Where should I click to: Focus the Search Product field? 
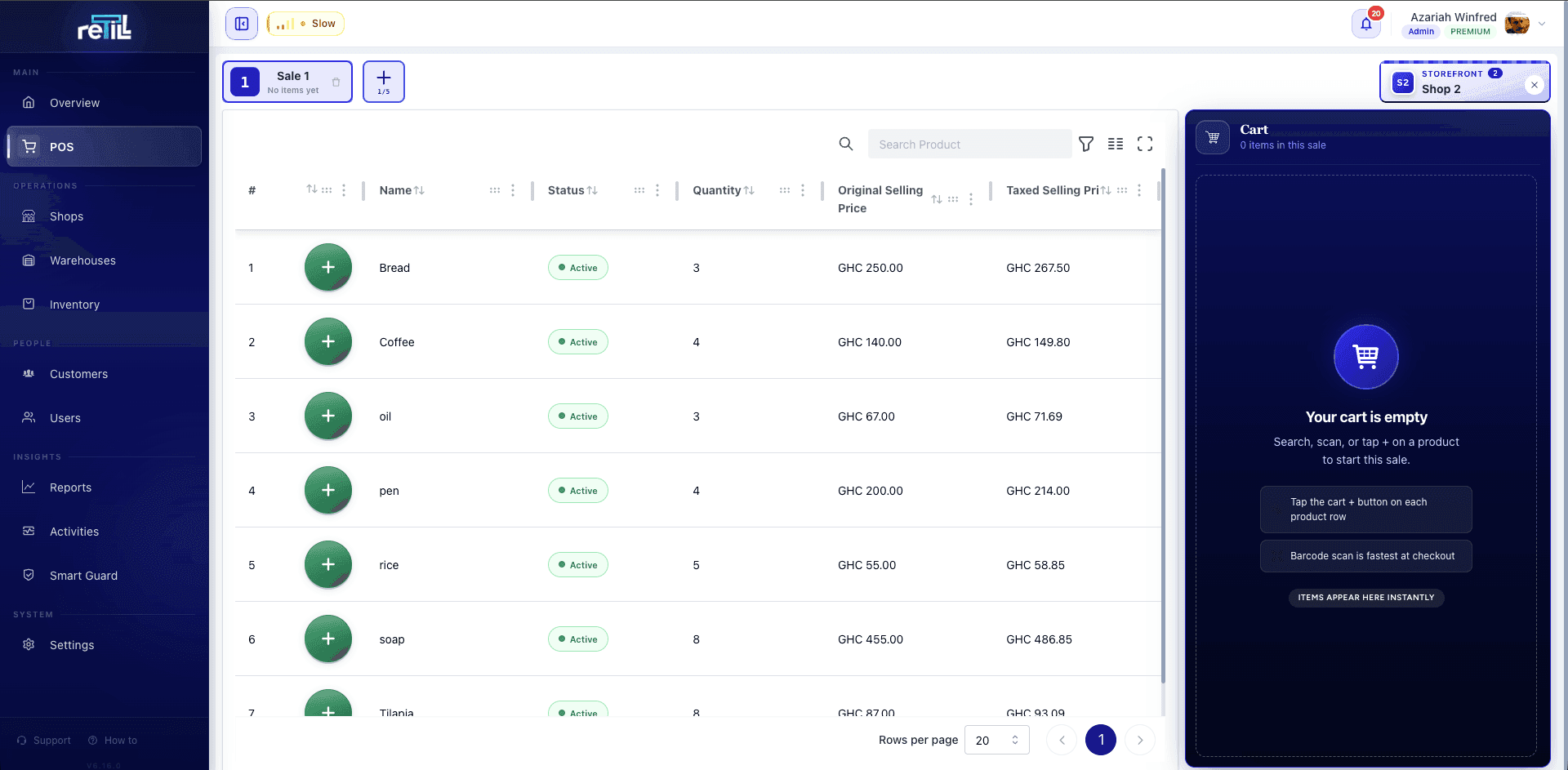pos(969,144)
